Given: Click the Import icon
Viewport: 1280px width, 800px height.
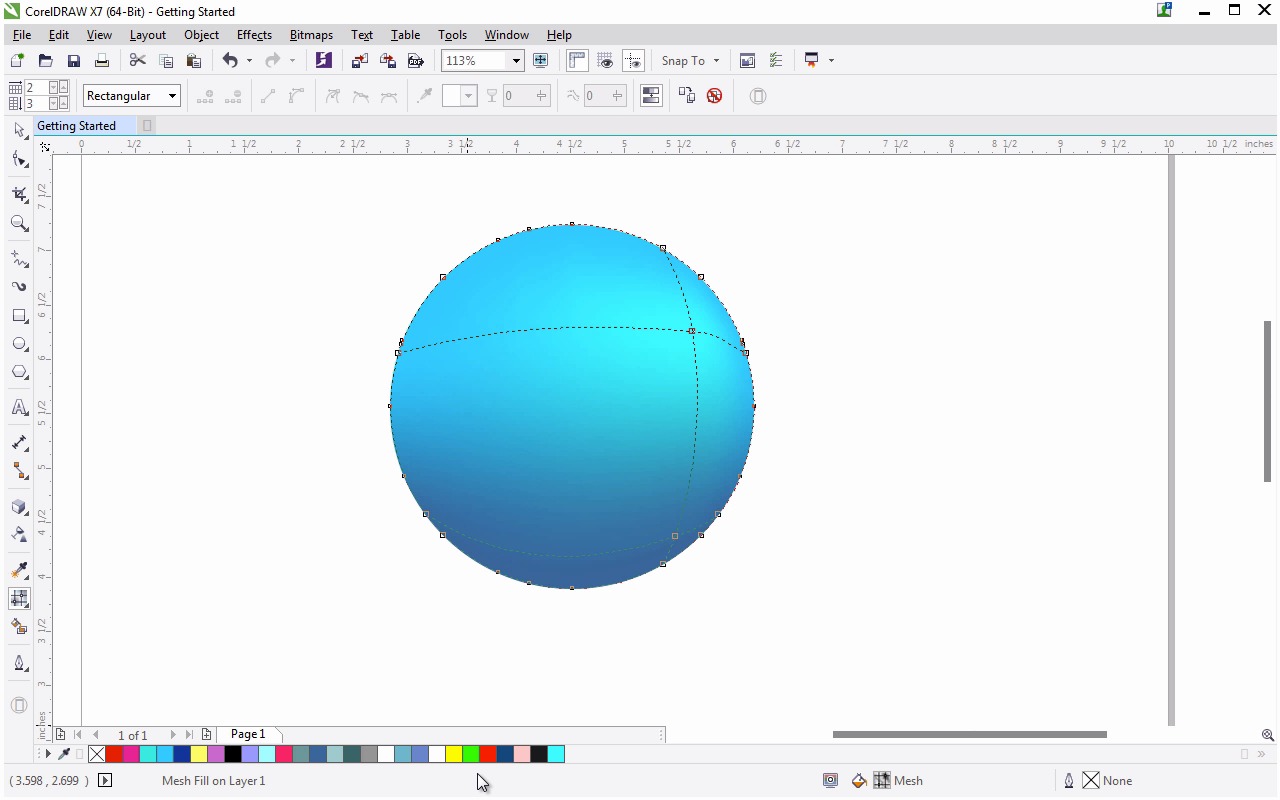Looking at the screenshot, I should coord(359,61).
